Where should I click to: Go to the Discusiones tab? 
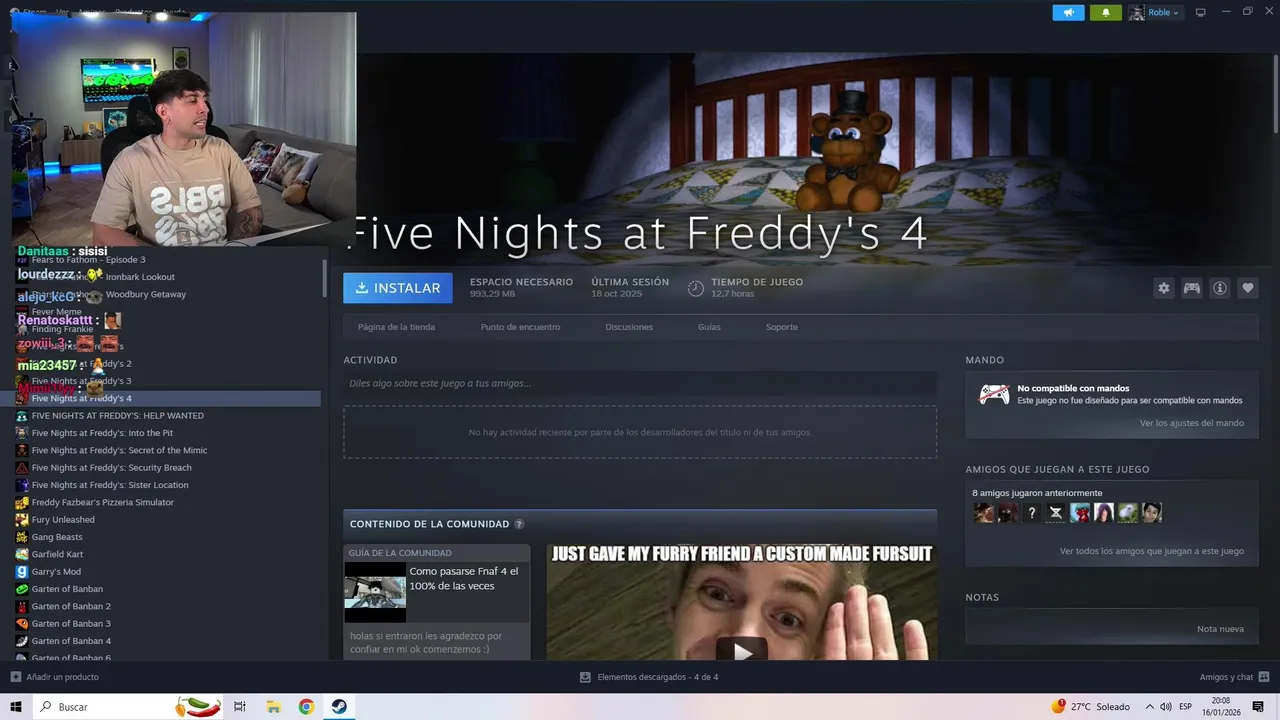(629, 327)
